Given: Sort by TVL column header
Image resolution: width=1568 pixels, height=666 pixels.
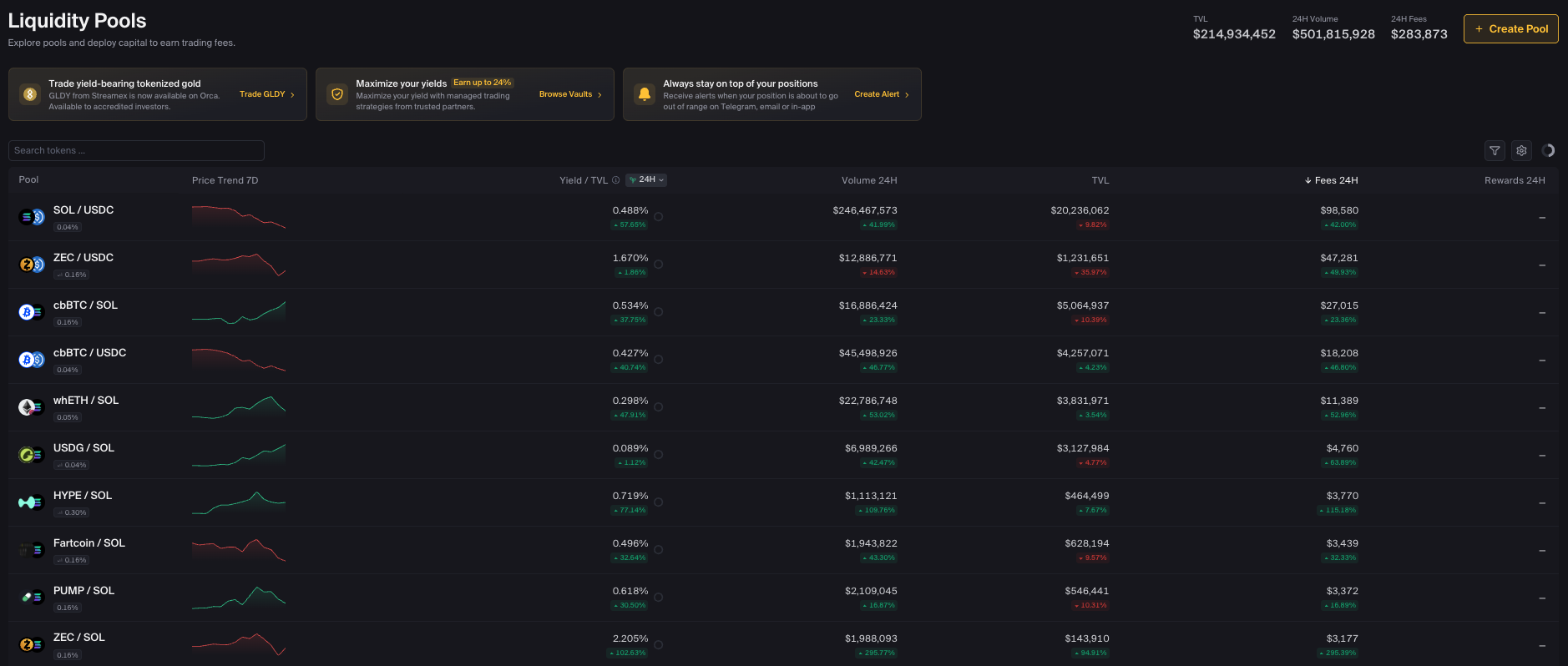Looking at the screenshot, I should pos(1100,180).
